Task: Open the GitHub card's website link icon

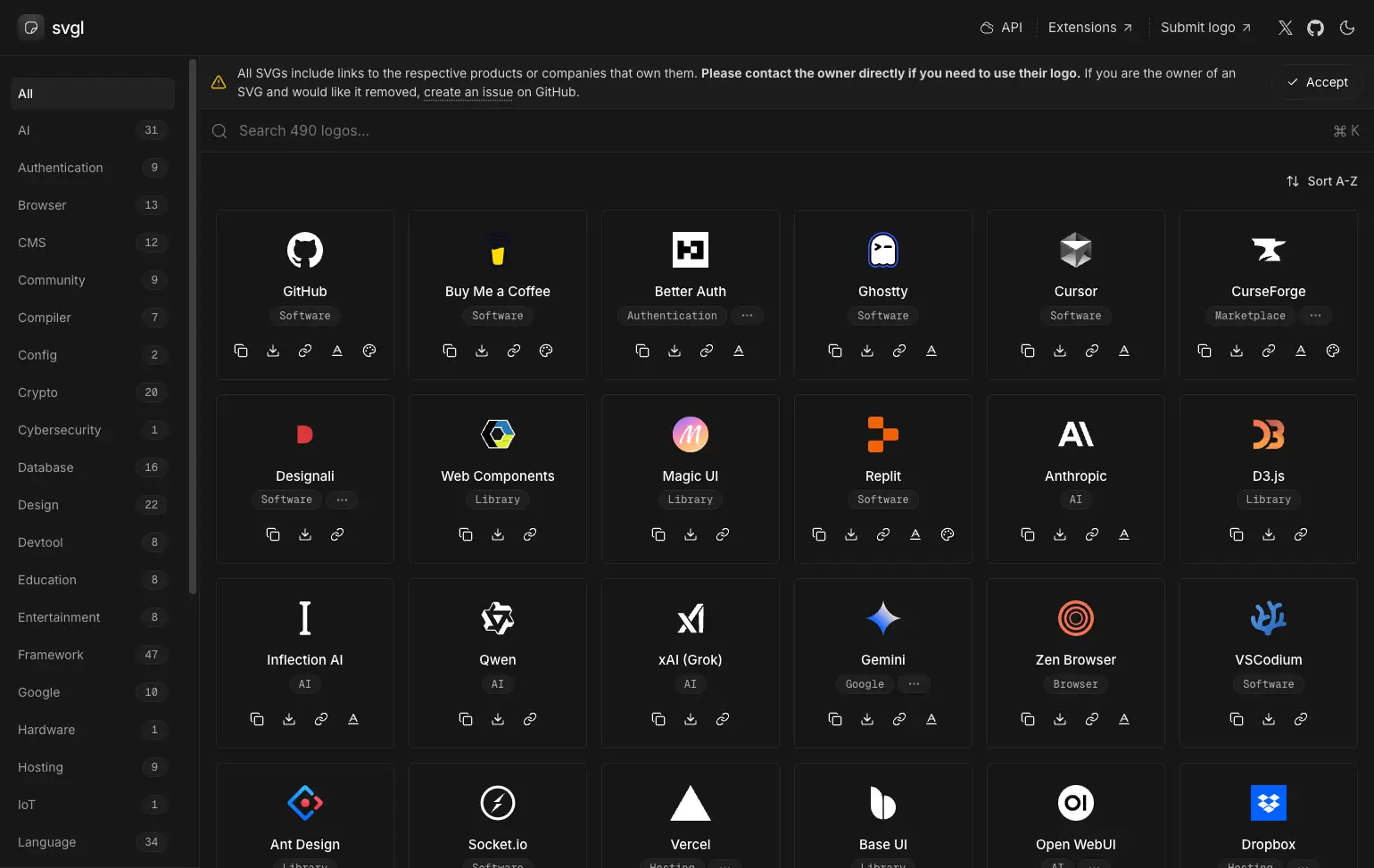Action: [305, 351]
